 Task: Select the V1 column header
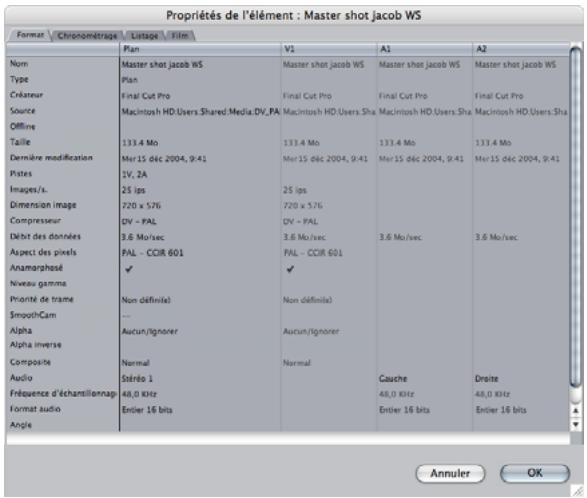329,49
